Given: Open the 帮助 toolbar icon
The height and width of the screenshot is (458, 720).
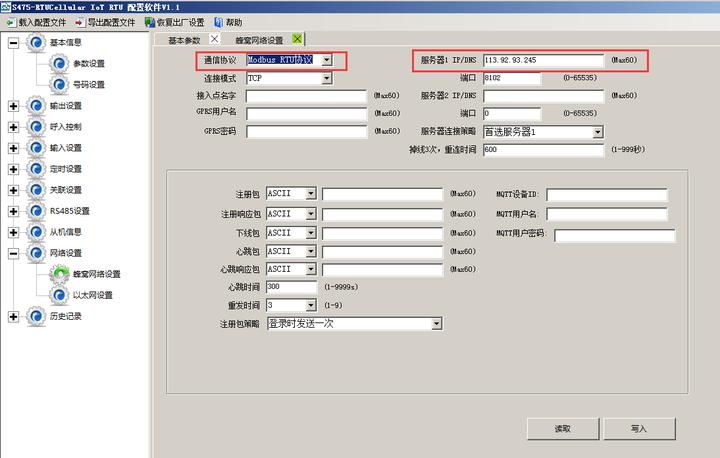Looking at the screenshot, I should pos(219,22).
